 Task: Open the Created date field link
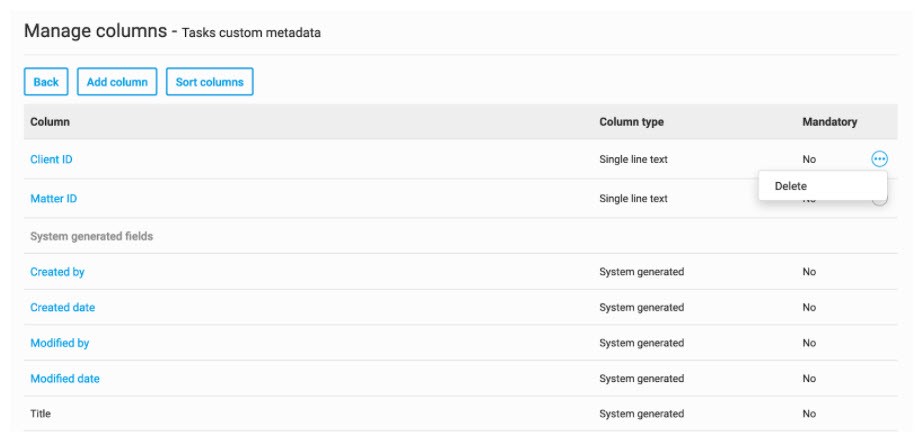62,308
